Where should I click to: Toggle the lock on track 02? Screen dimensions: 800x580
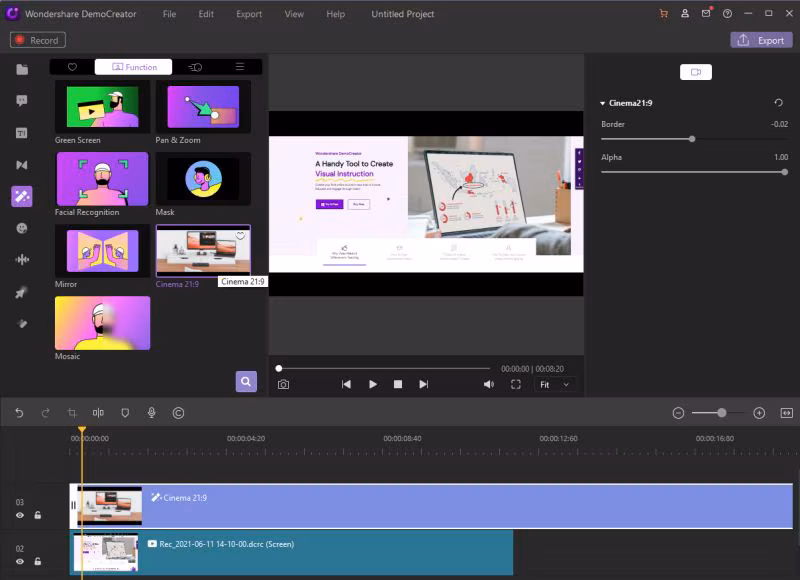pyautogui.click(x=38, y=562)
